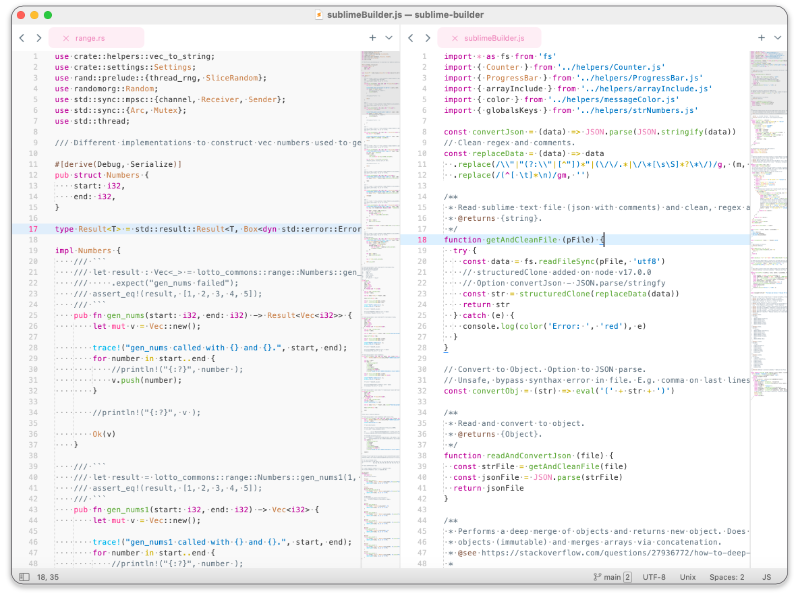Image resolution: width=800 pixels, height=600 pixels.
Task: Change file encoding UTF-8
Action: (x=654, y=577)
